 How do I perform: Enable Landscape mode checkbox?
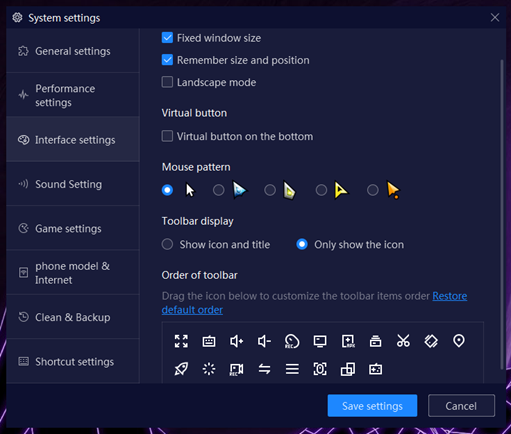click(167, 82)
